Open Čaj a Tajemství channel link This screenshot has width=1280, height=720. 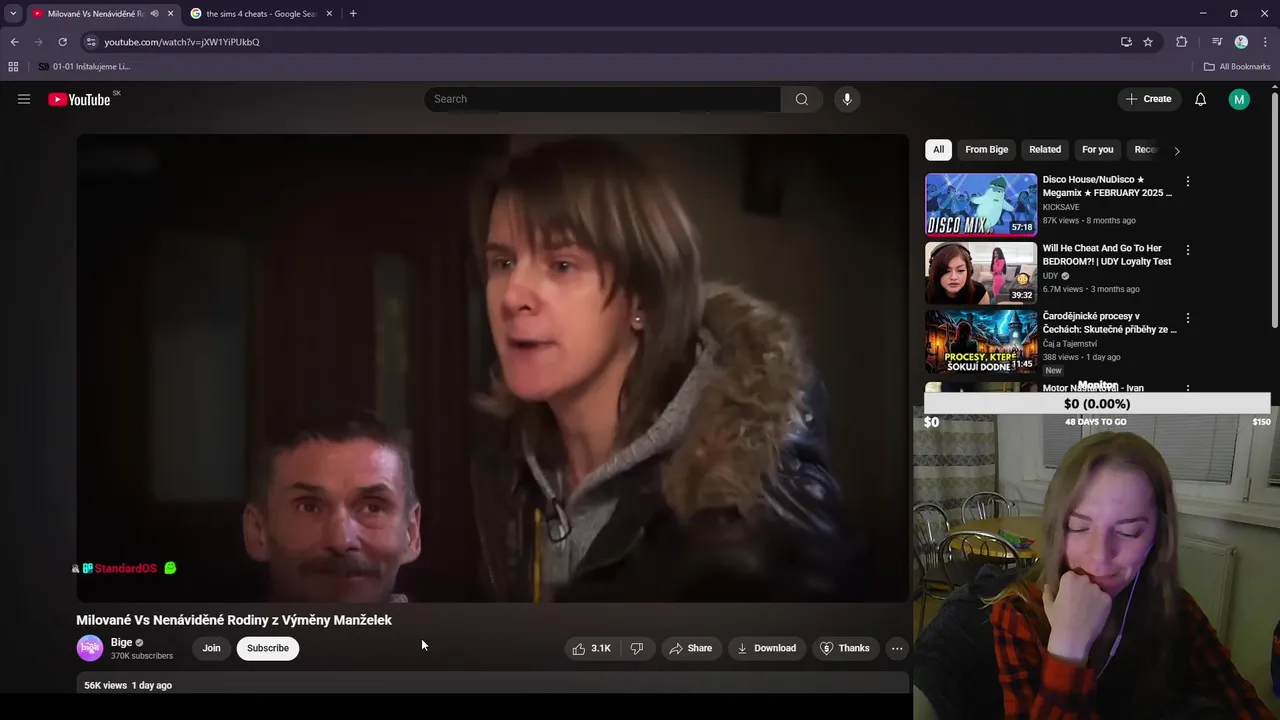(x=1070, y=344)
